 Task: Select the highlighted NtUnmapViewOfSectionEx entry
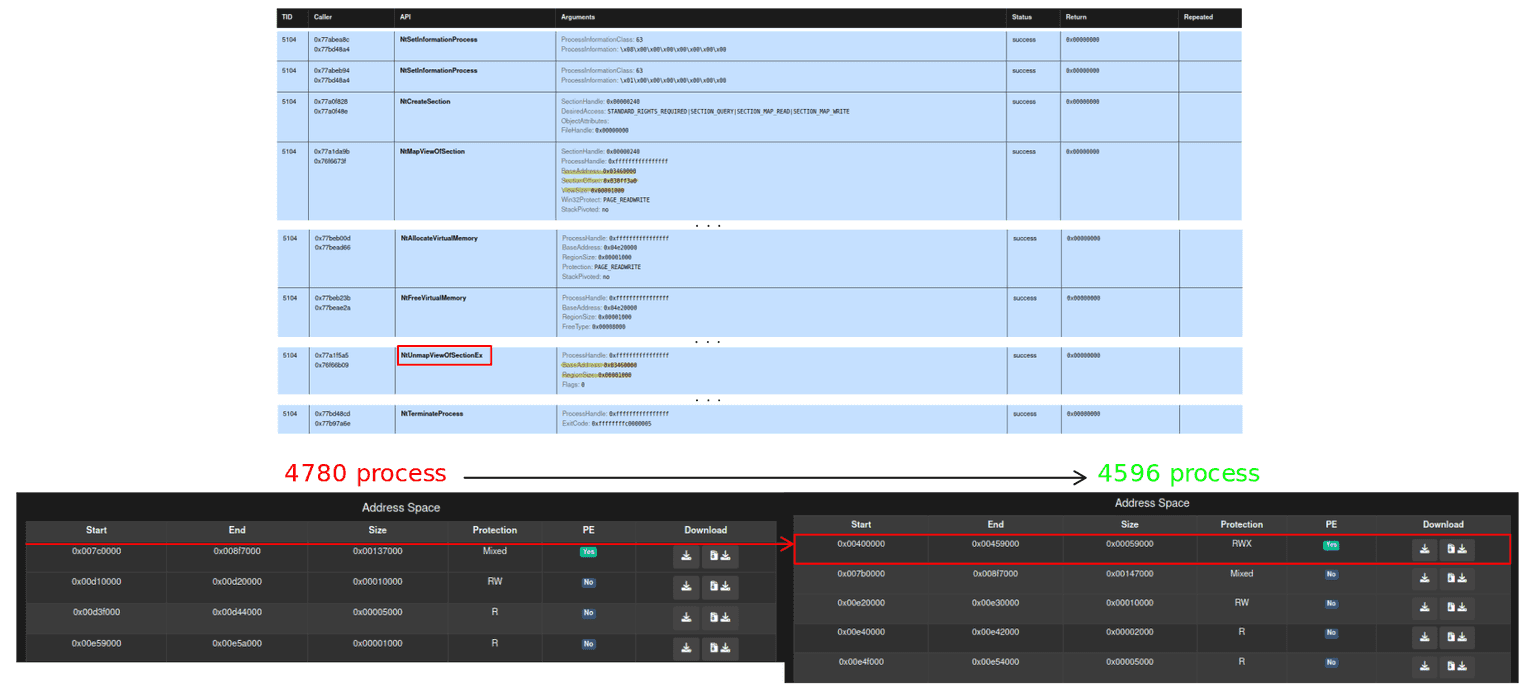tap(444, 355)
